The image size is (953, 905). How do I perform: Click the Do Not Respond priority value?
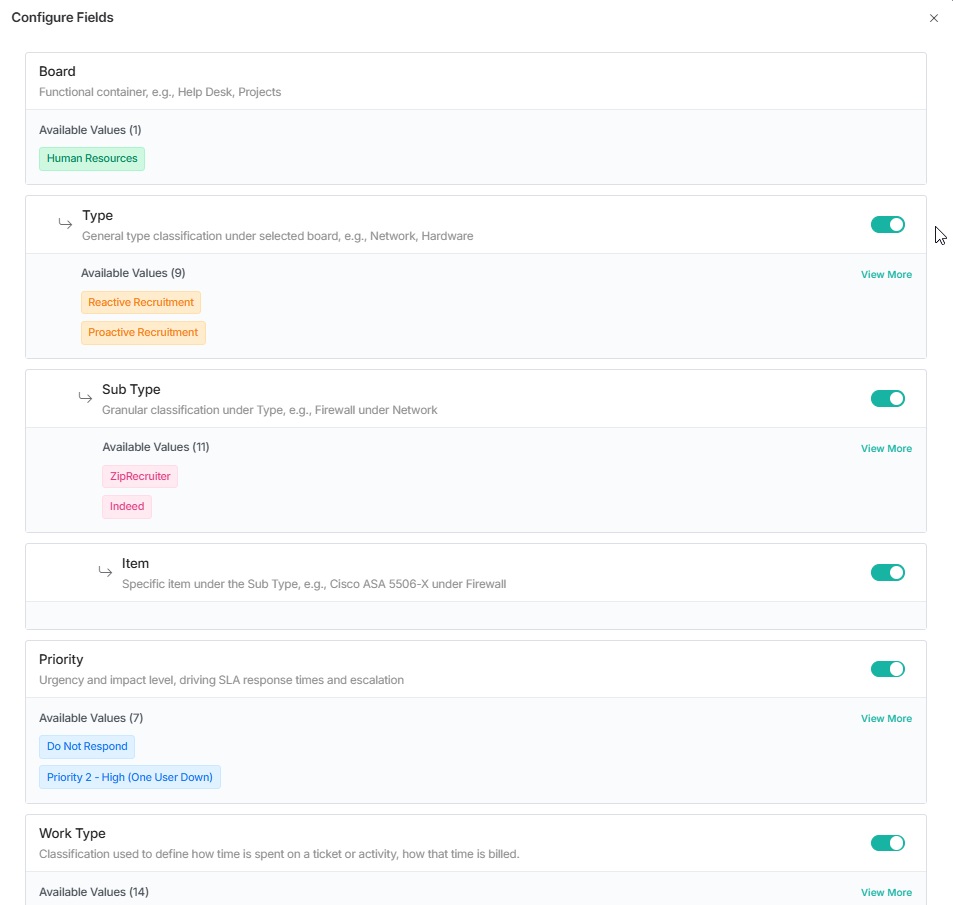click(x=87, y=746)
